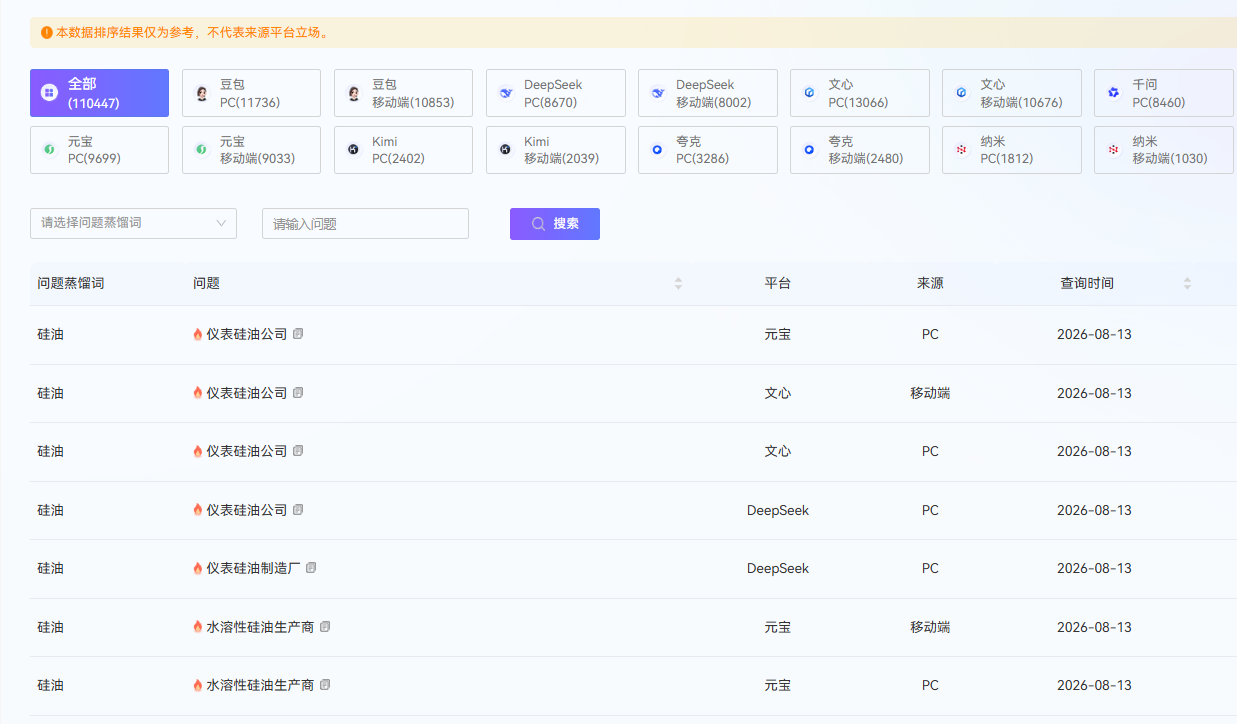Click the 硅油 cell in the 仪表硅油制造厂 row
Image resolution: width=1237 pixels, height=724 pixels.
(x=50, y=568)
